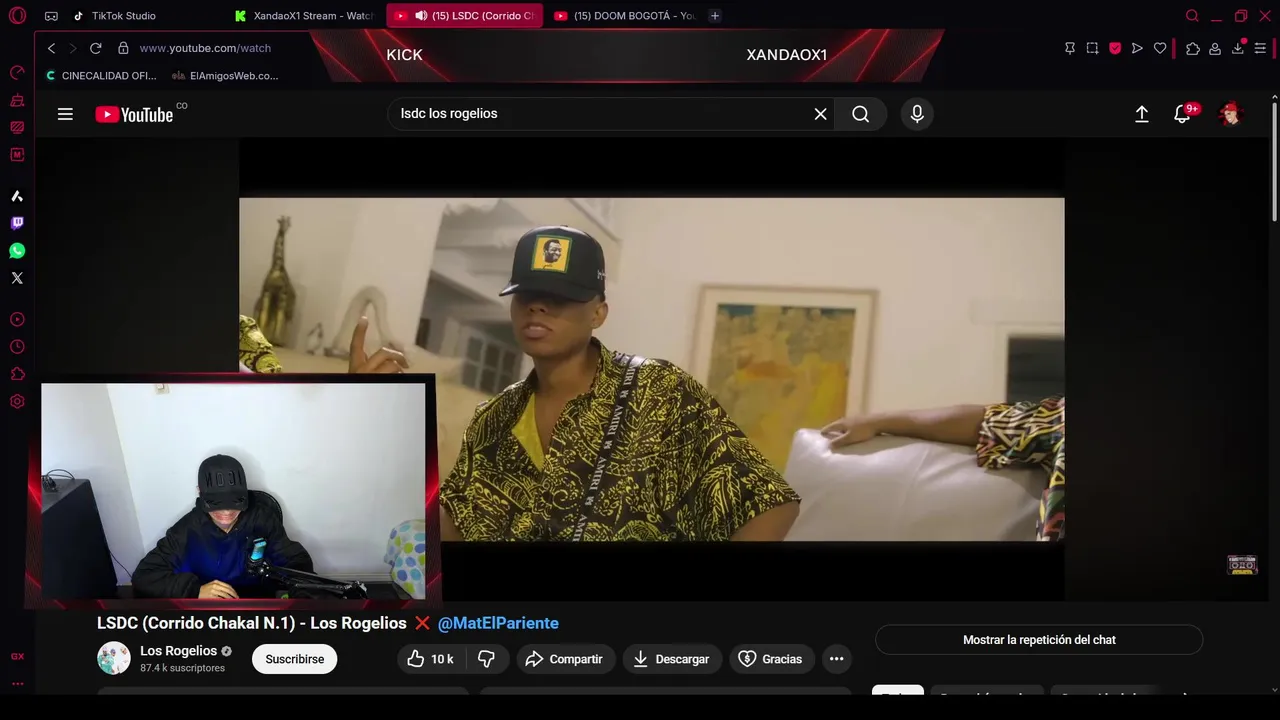Image resolution: width=1280 pixels, height=720 pixels.
Task: Open the Los Rogelios channel name
Action: click(178, 651)
